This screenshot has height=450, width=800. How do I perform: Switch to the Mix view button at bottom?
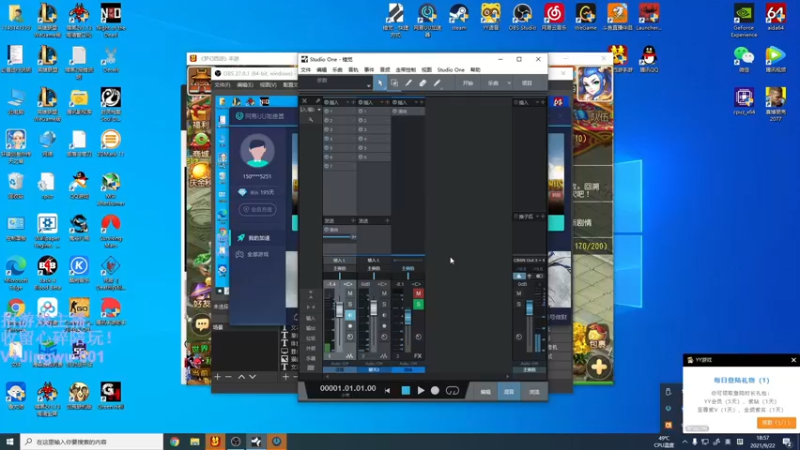pyautogui.click(x=509, y=392)
